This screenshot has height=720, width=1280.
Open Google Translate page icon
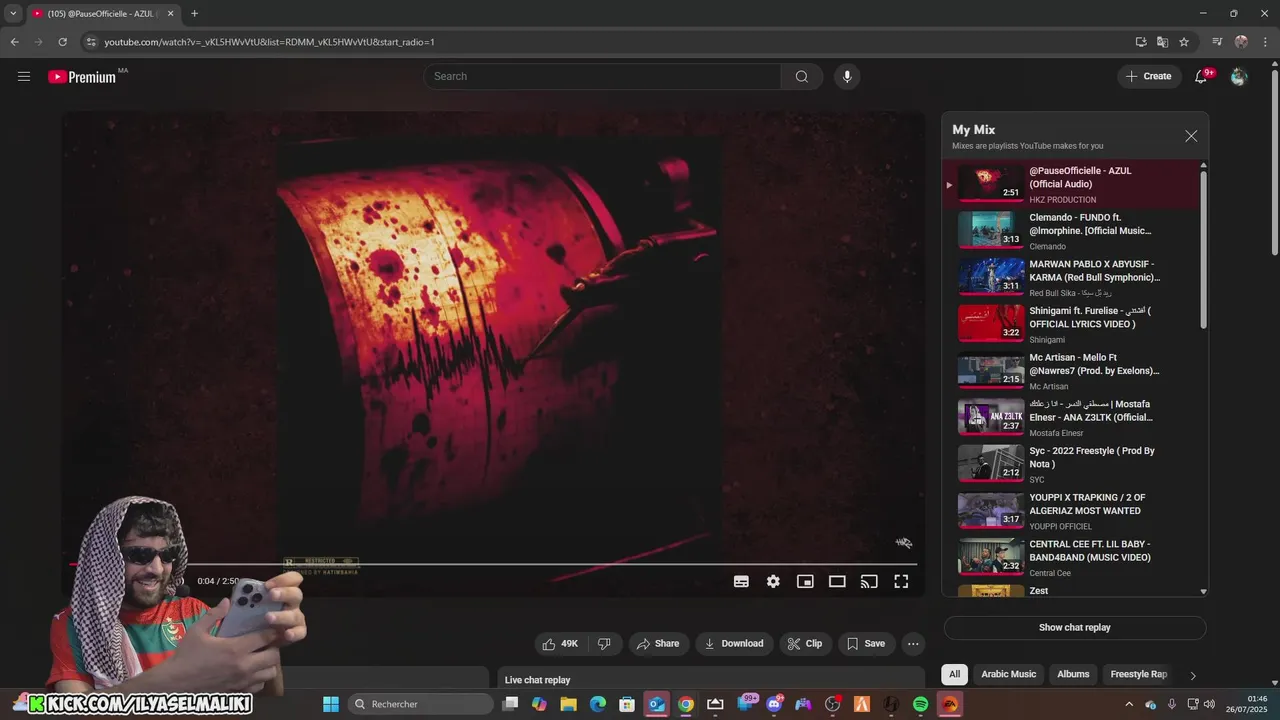1162,42
